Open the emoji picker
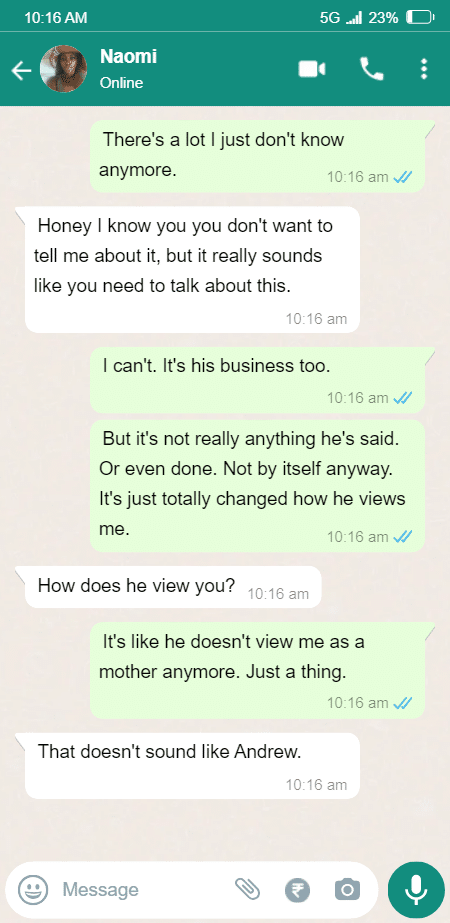The image size is (450, 923). pos(32,889)
